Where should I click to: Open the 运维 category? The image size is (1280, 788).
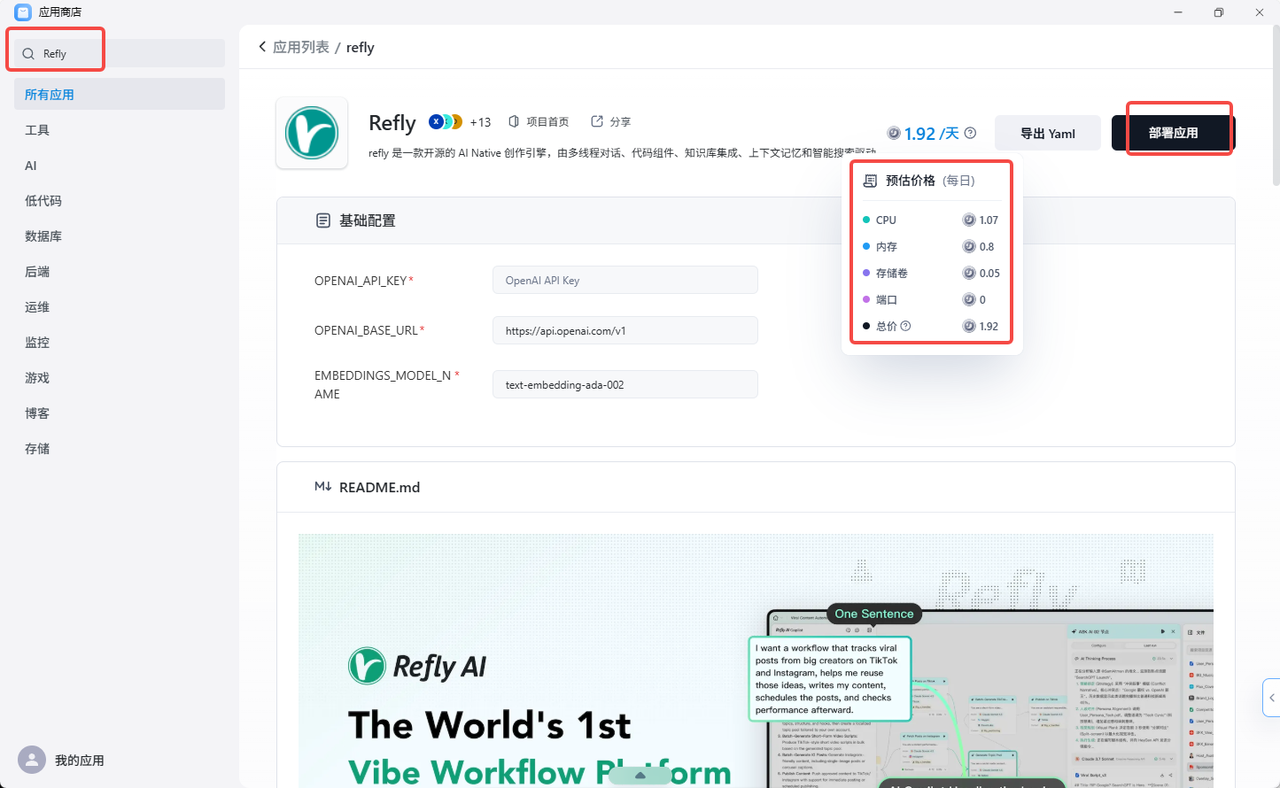pos(119,307)
